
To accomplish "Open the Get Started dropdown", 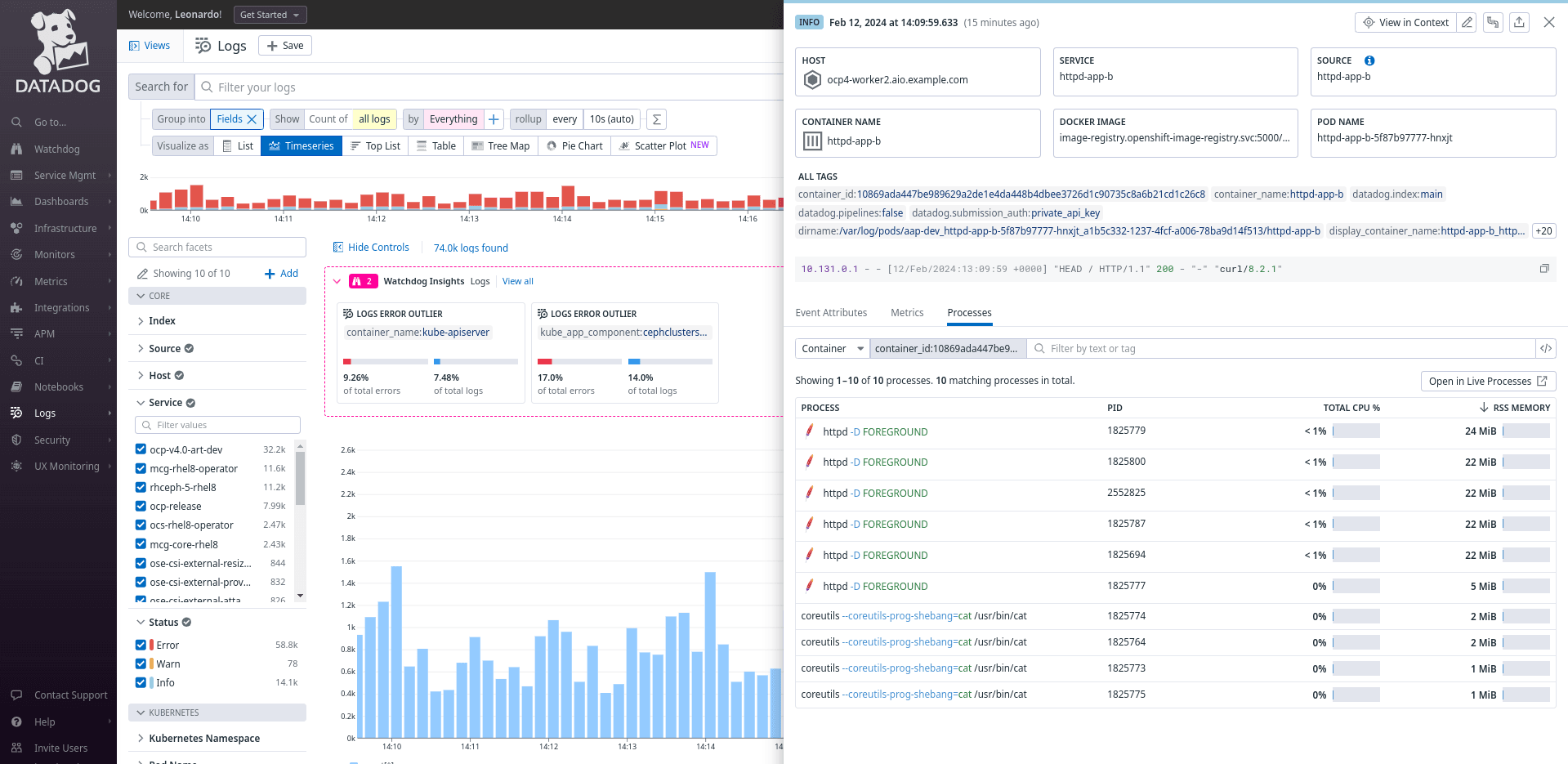I will [270, 14].
